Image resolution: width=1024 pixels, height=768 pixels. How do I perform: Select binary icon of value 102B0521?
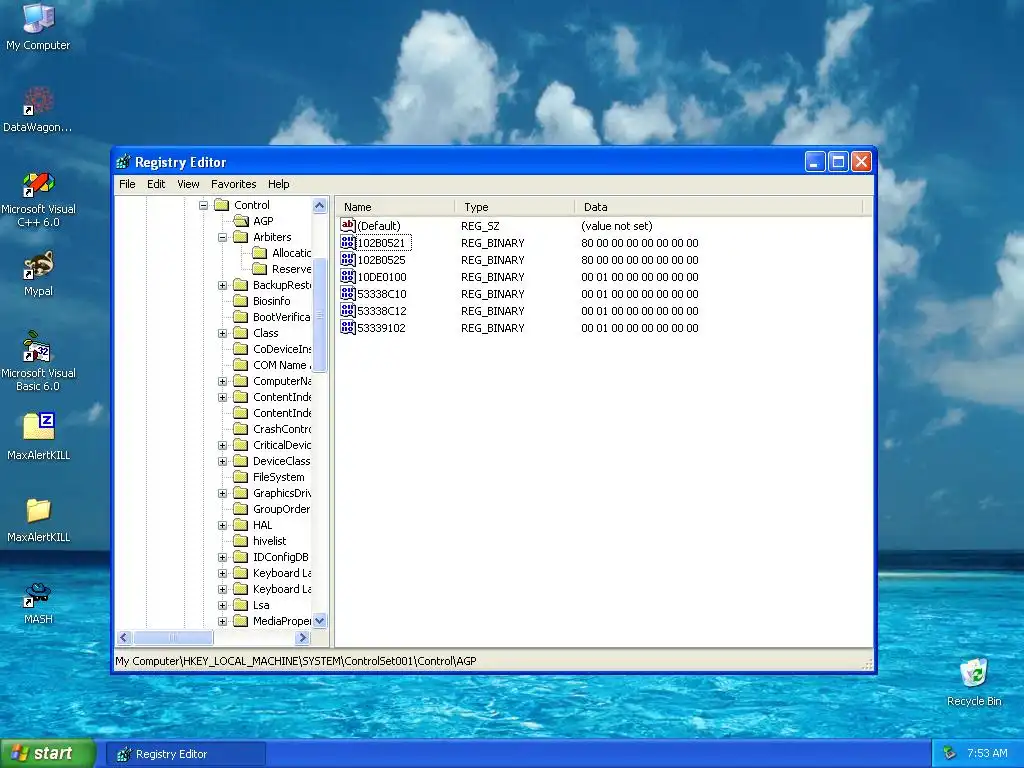[x=347, y=242]
